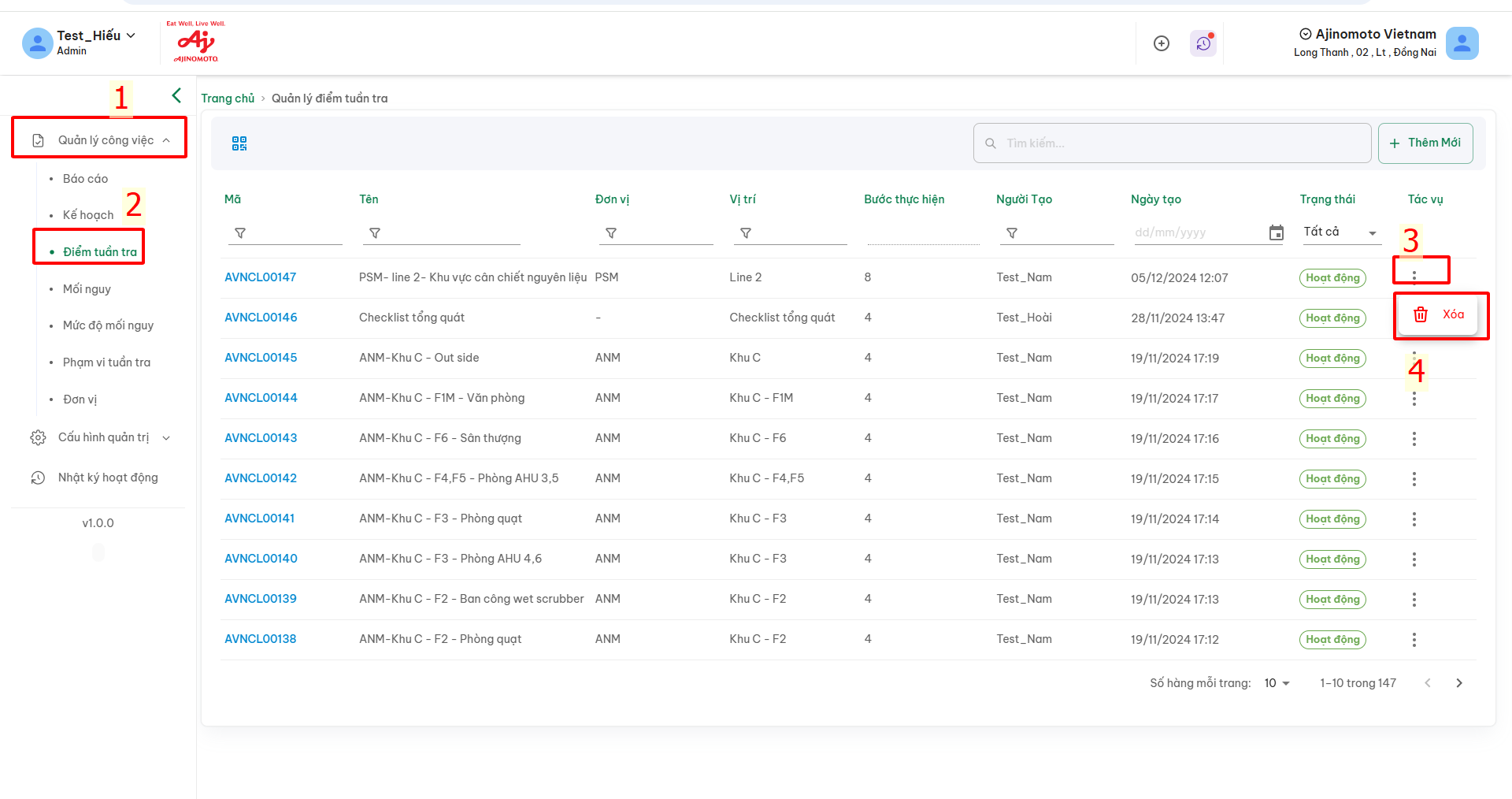Image resolution: width=1512 pixels, height=799 pixels.
Task: Click the profile avatar next to Ajinomoto Vietnam
Action: [1462, 43]
